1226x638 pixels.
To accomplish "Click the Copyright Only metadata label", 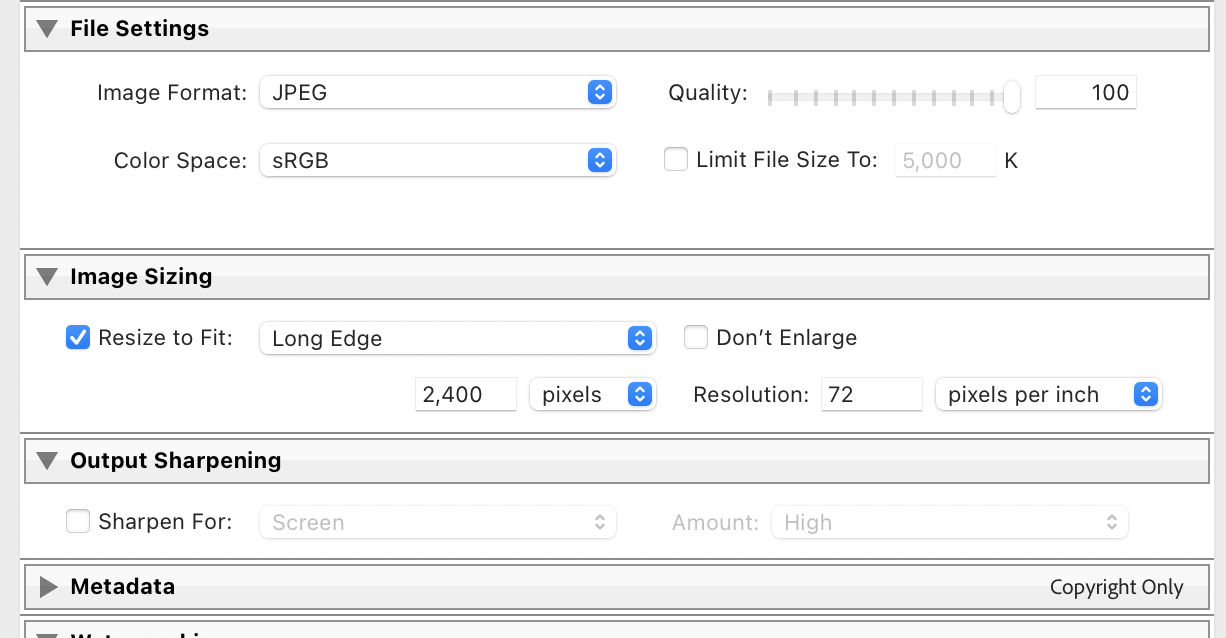I will pos(1117,587).
